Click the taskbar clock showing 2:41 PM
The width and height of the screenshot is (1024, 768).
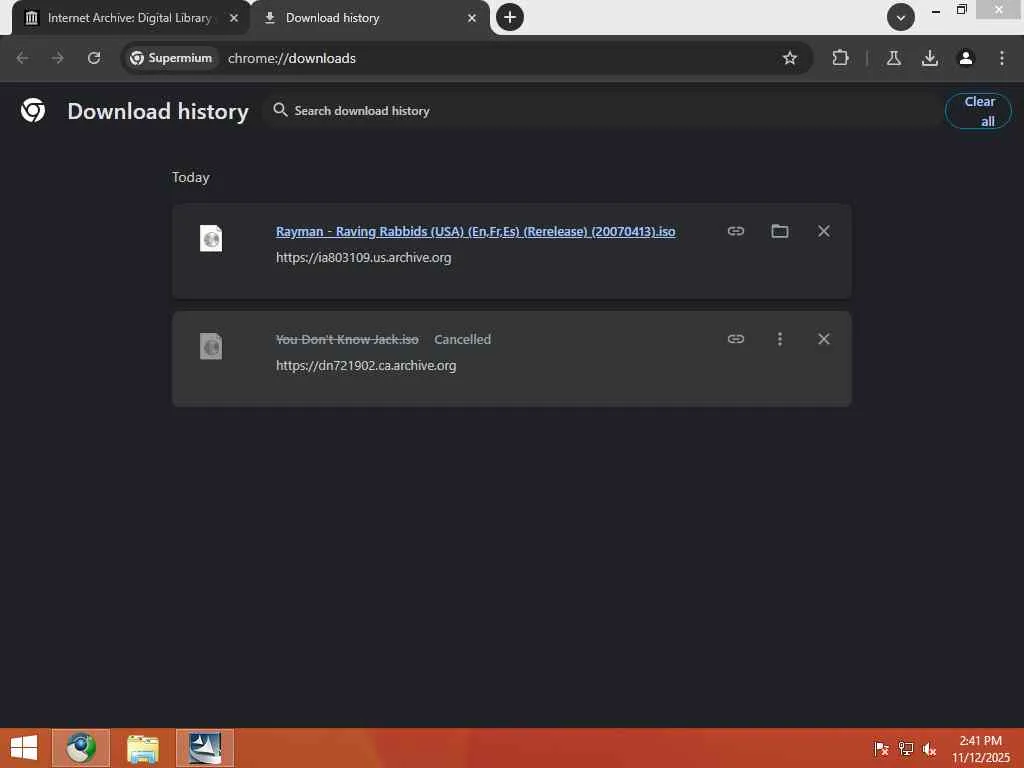coord(980,748)
